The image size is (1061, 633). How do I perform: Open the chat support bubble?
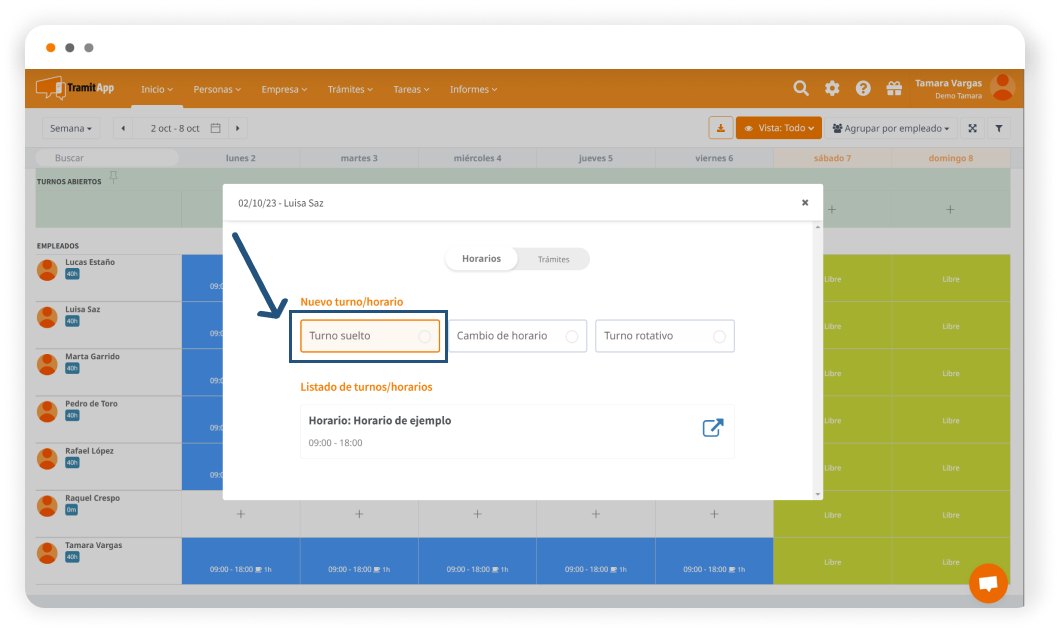click(x=988, y=584)
